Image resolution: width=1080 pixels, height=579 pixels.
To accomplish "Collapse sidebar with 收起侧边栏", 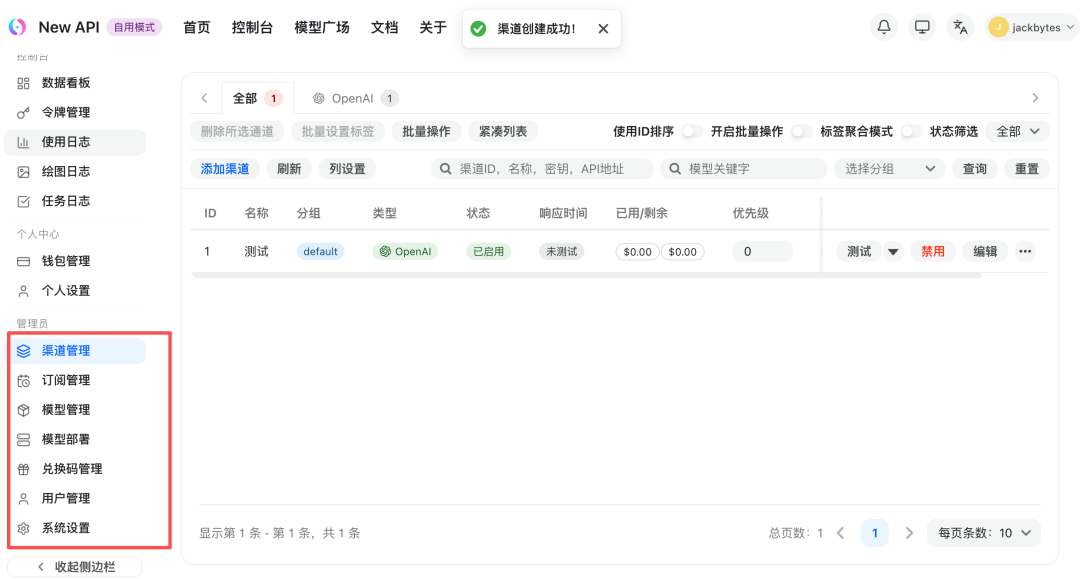I will [x=75, y=567].
